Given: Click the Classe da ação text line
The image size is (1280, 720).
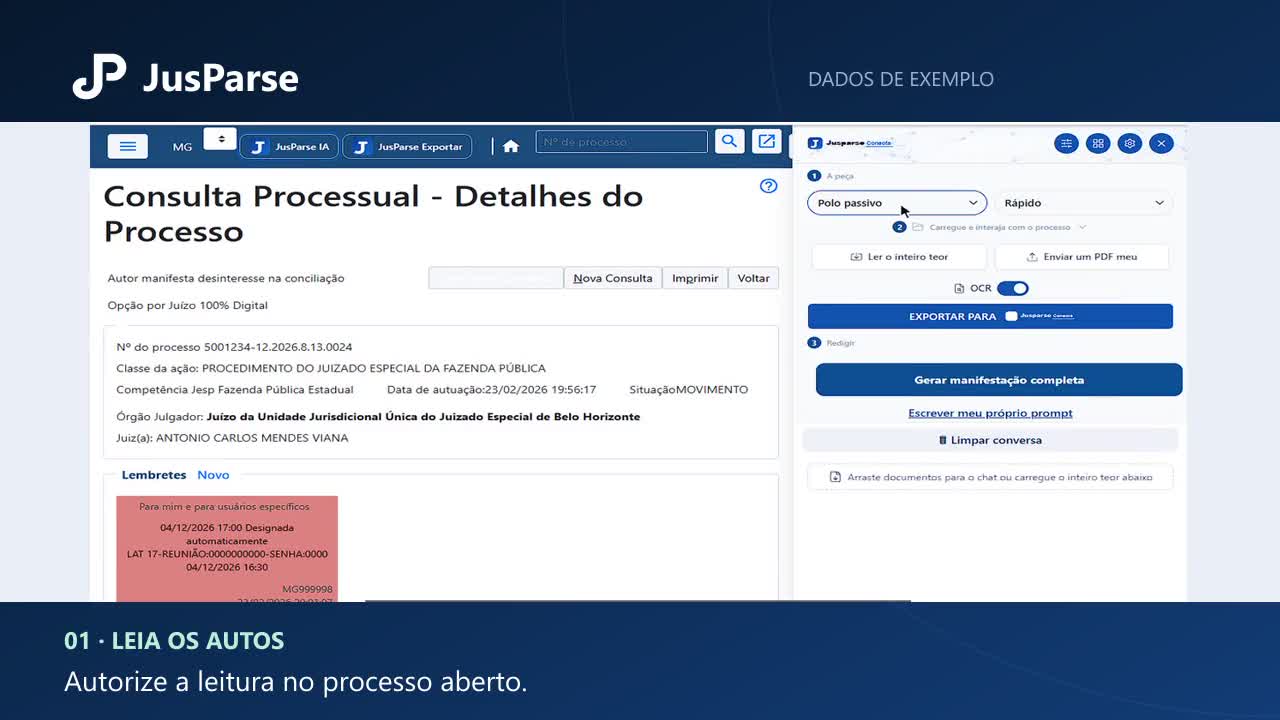Looking at the screenshot, I should click(331, 368).
